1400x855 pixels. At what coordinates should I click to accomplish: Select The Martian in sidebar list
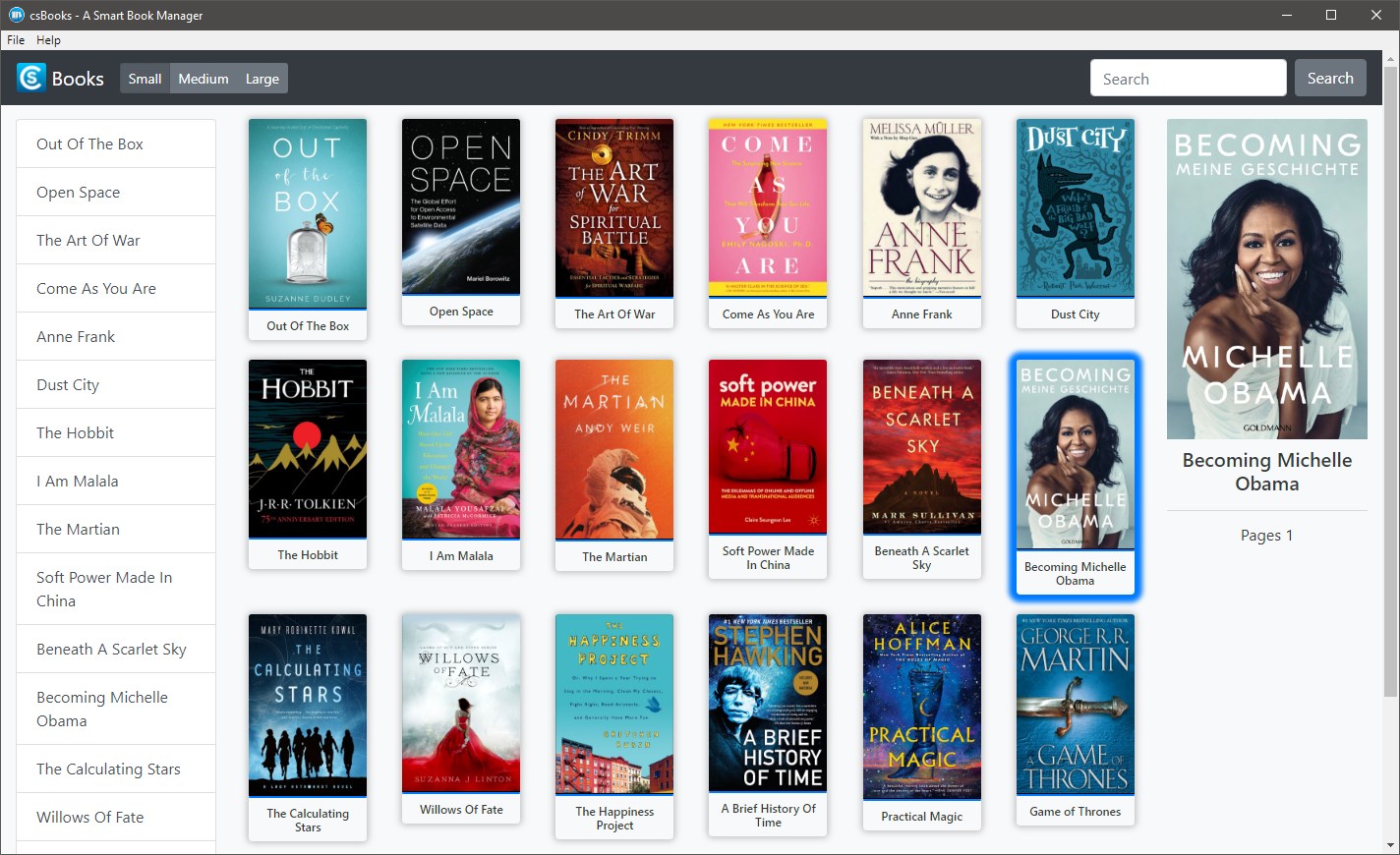coord(116,529)
